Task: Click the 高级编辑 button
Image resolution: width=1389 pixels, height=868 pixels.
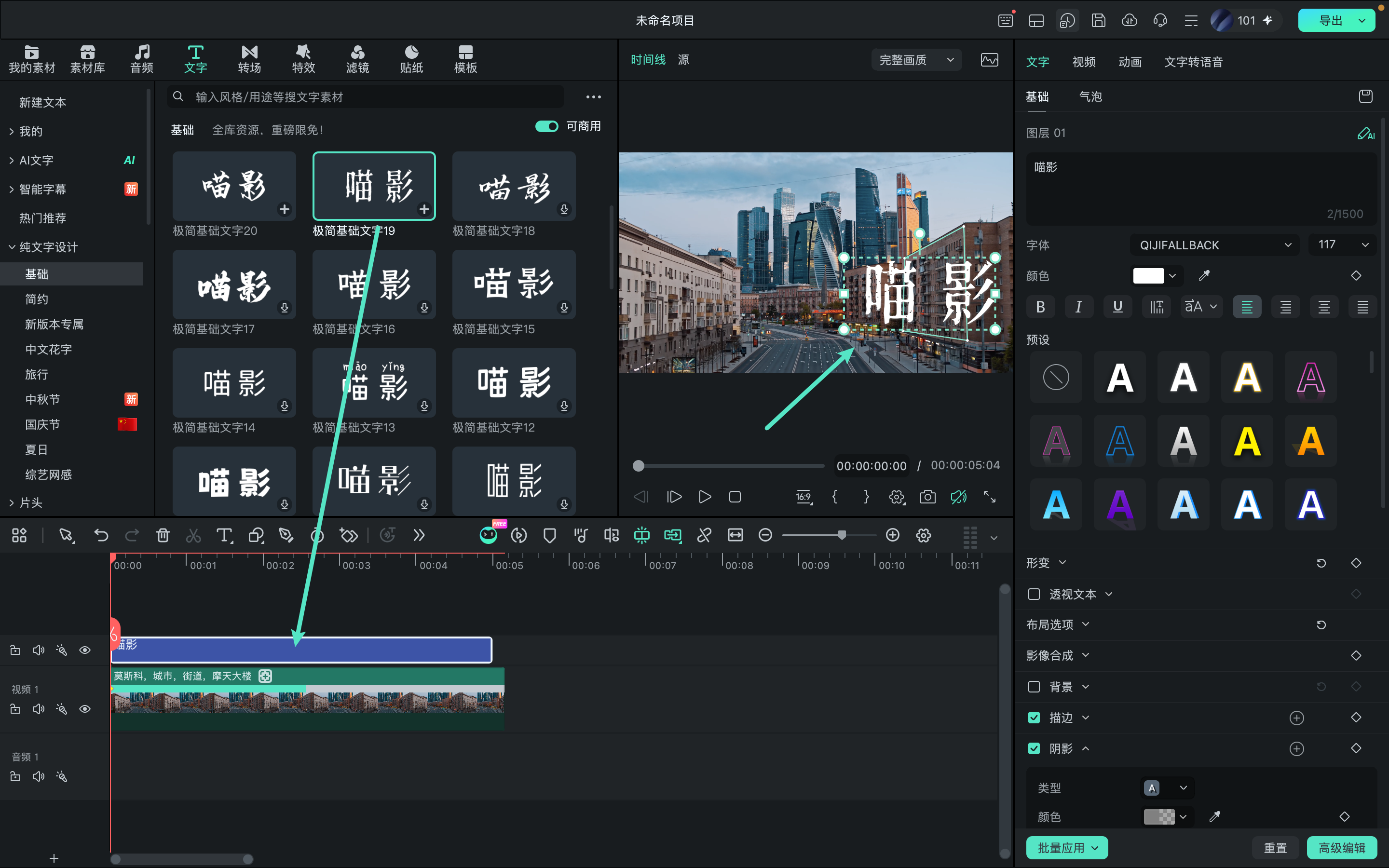Action: 1341,848
